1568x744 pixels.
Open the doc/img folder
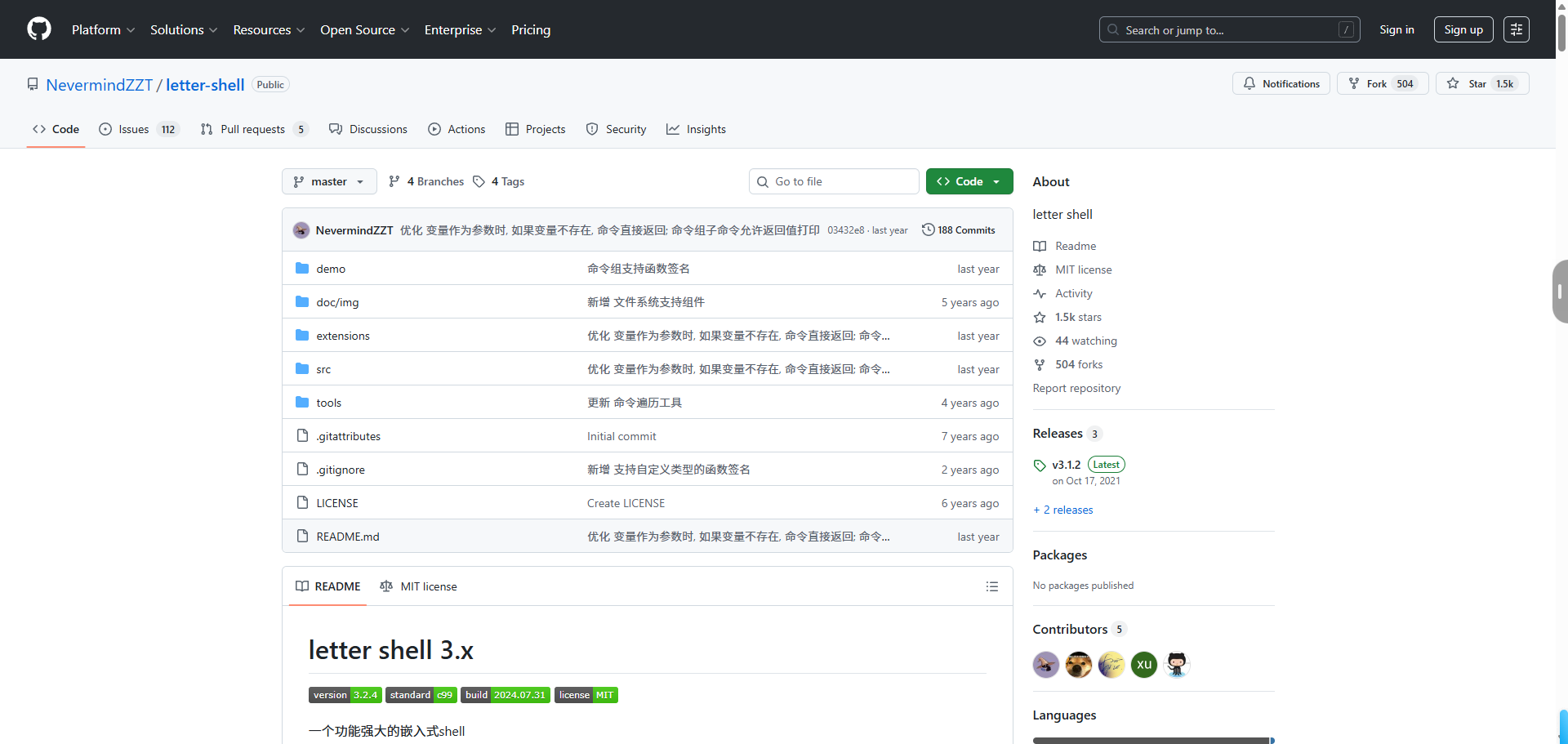point(337,302)
